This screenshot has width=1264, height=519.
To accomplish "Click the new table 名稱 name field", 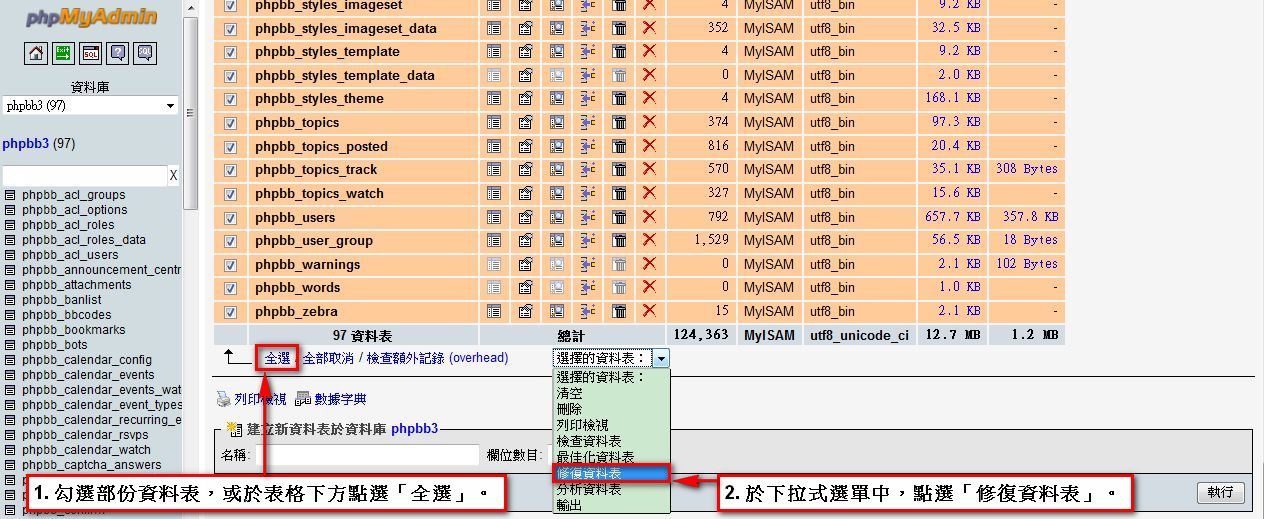I will point(374,456).
